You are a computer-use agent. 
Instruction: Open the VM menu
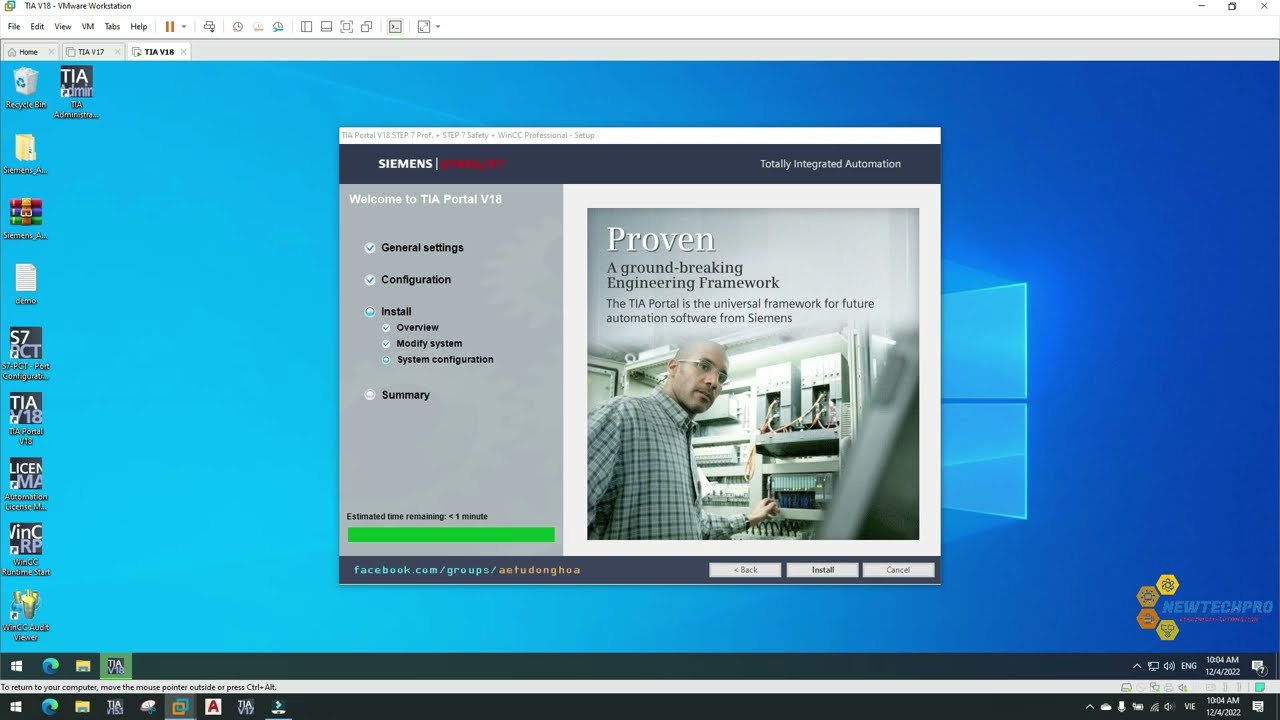tap(88, 27)
